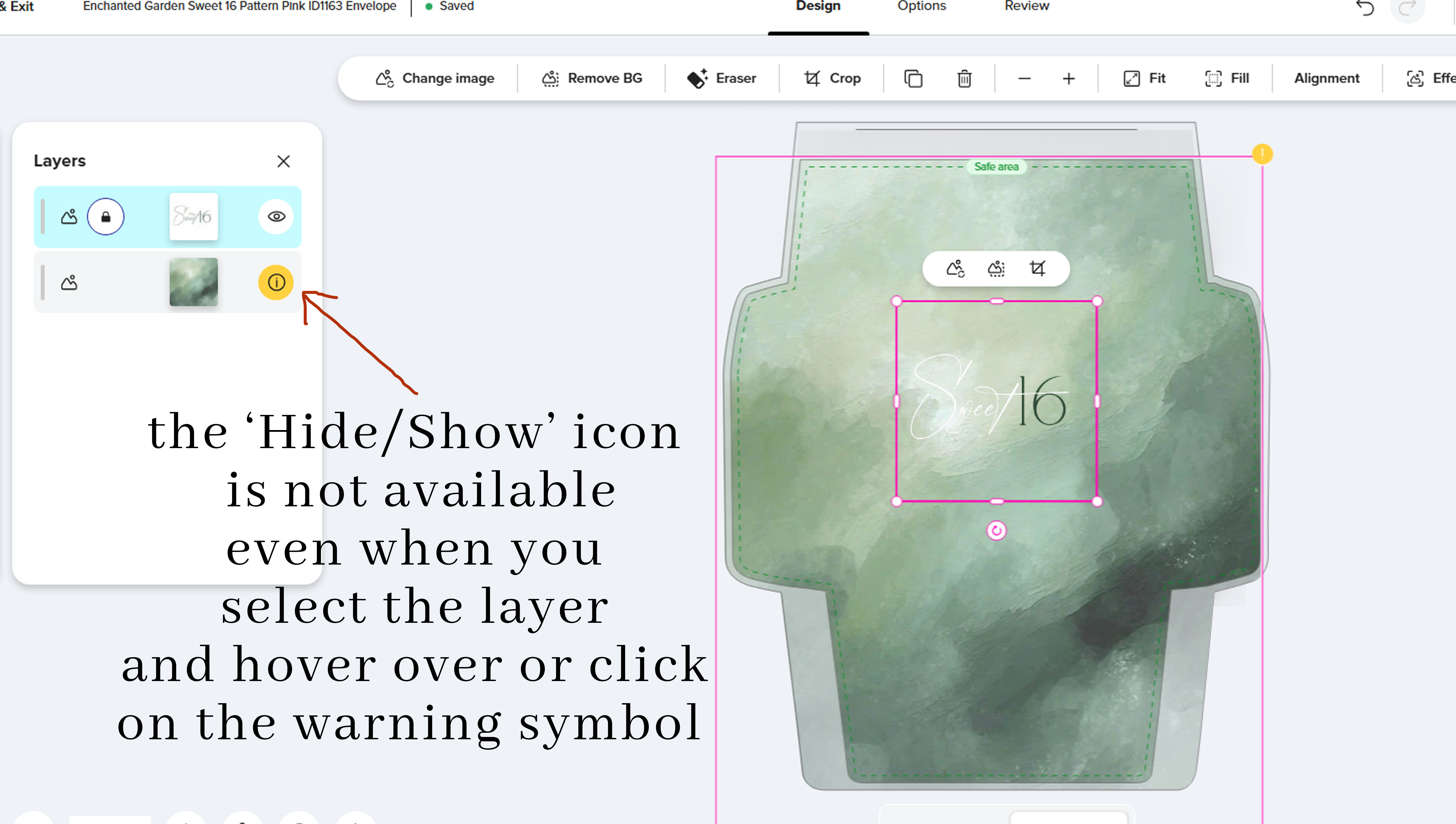Toggle visibility eye of Sweet 16 layer
The height and width of the screenshot is (824, 1456).
276,217
